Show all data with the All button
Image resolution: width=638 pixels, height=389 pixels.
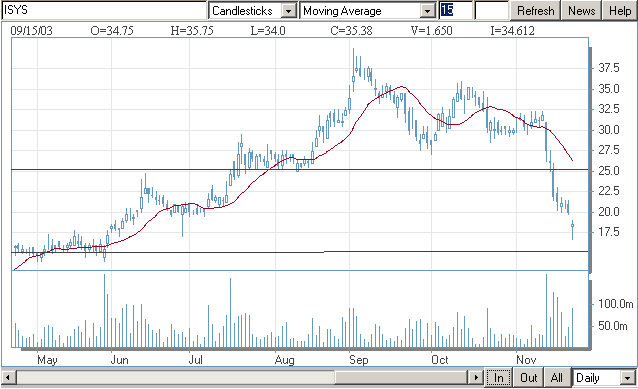557,378
